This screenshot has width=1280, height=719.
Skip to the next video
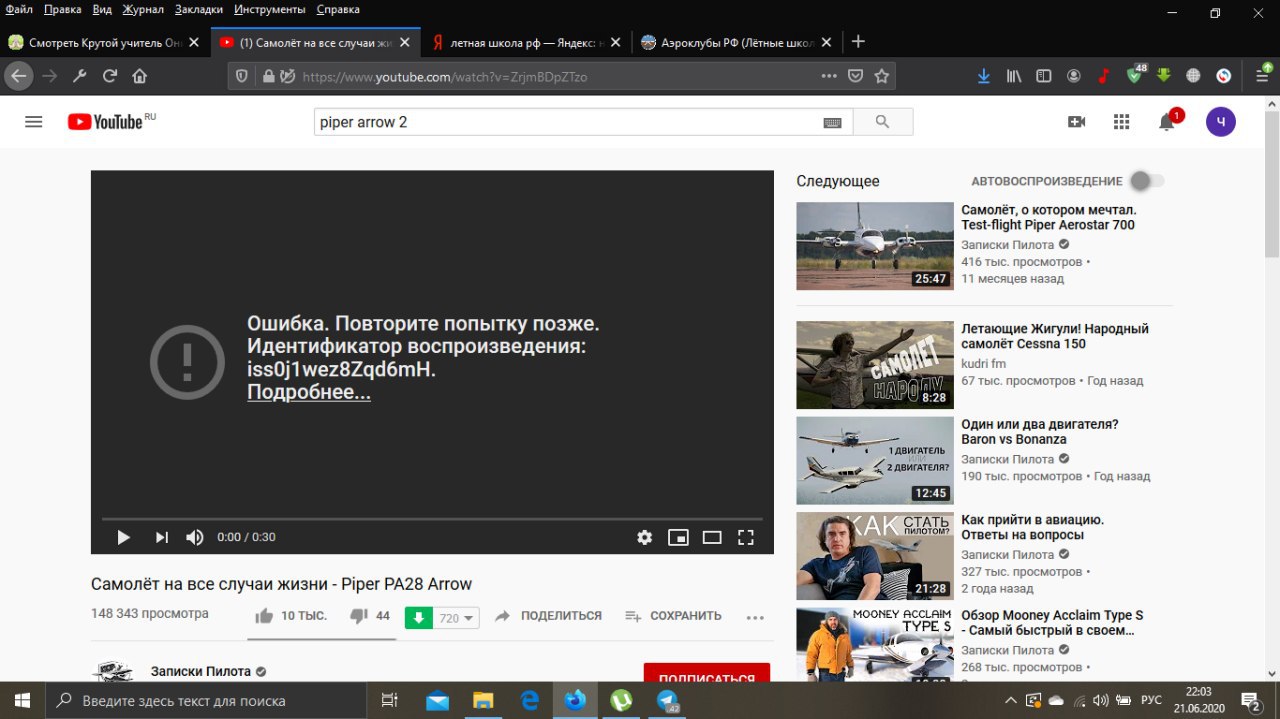[161, 537]
